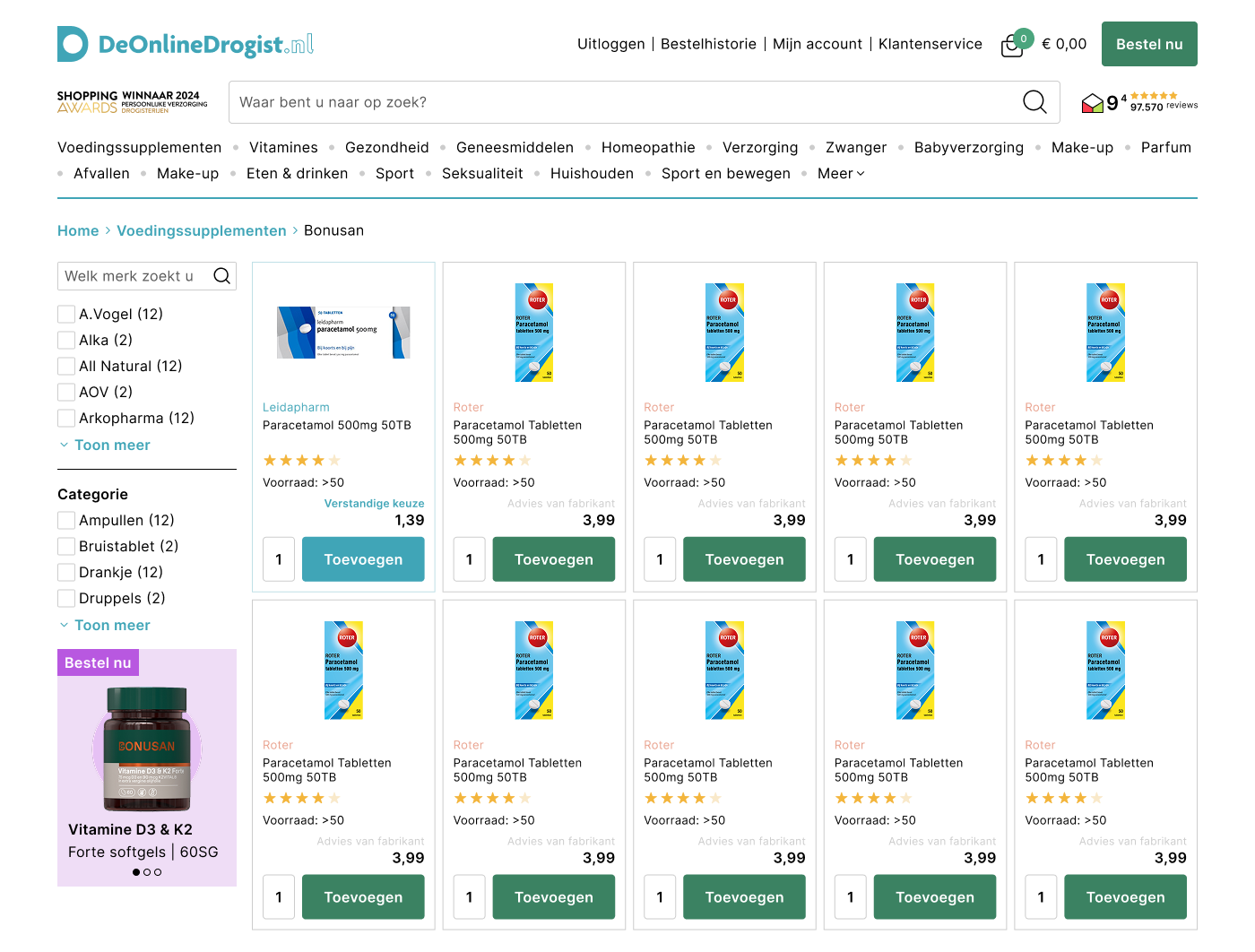Open the Meer navigation dropdown
Viewport: 1255px width, 952px height.
coord(841,173)
